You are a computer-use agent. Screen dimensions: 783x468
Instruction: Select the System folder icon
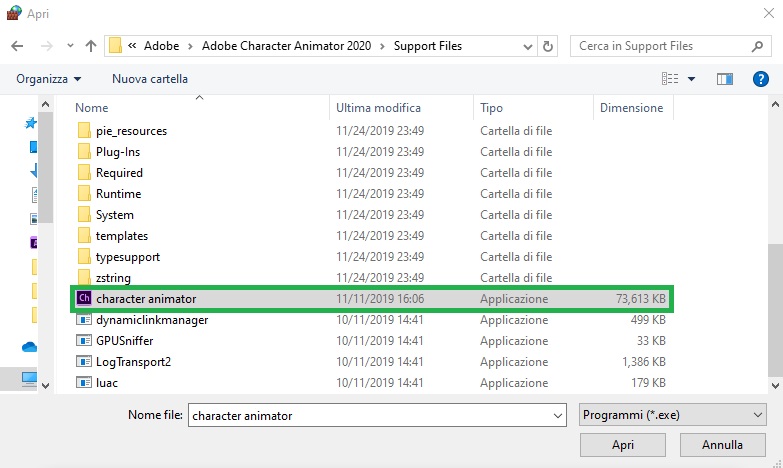84,215
